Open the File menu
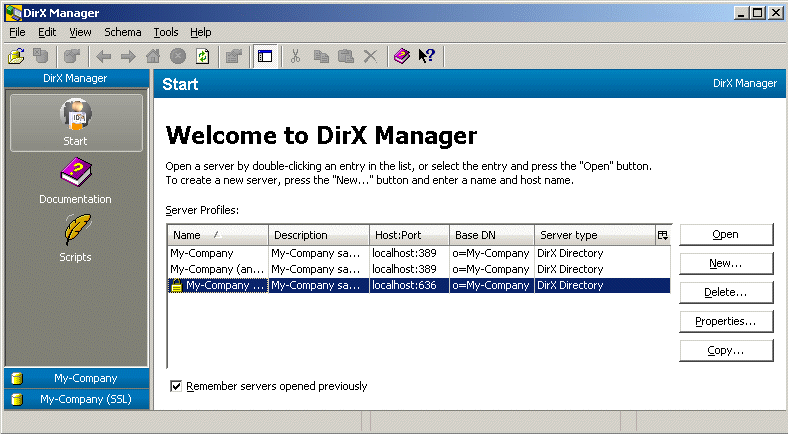The image size is (788, 434). (x=17, y=32)
